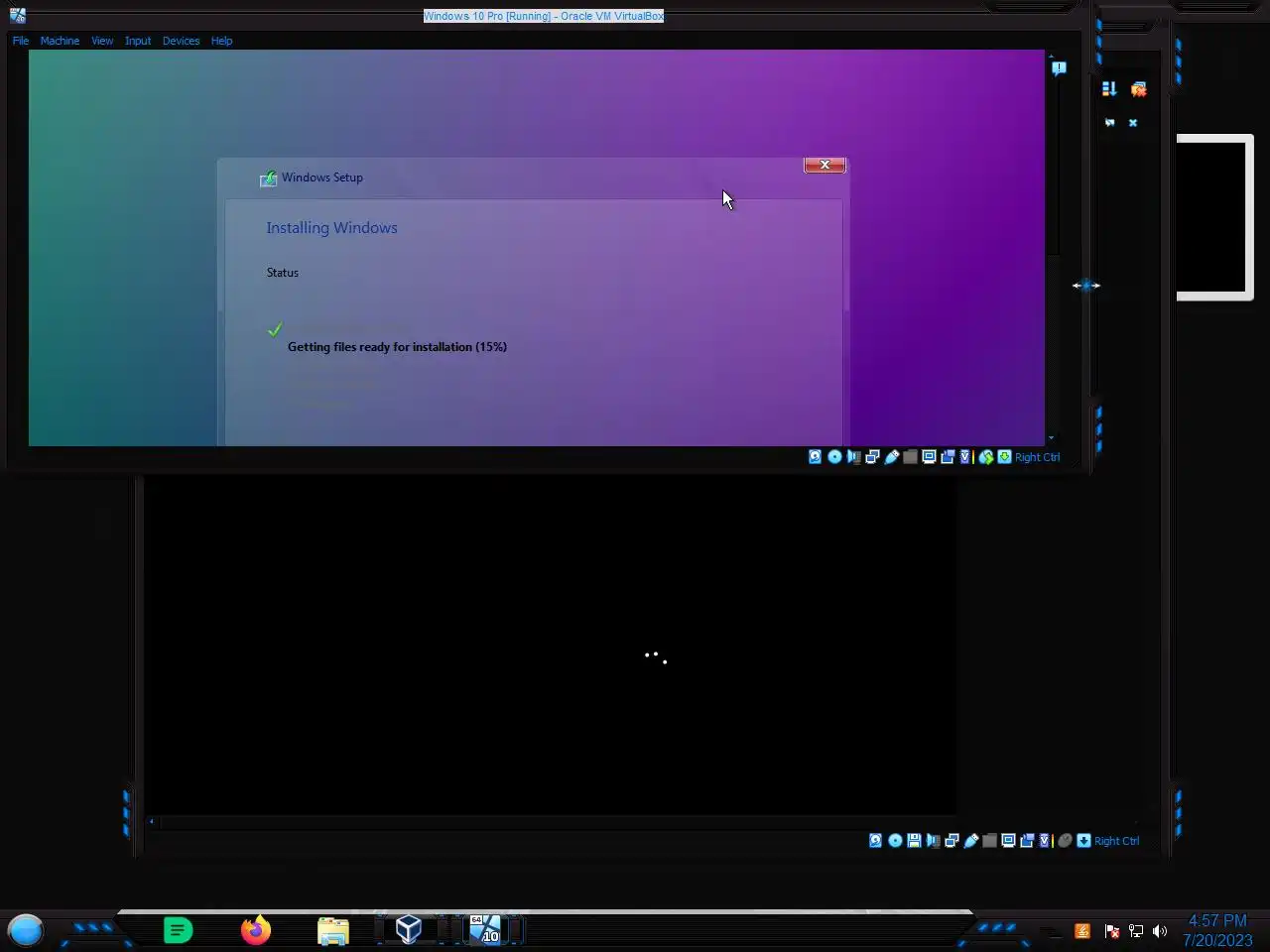Screen dimensions: 1270x952
Task: Open File Explorer from the taskbar
Action: click(333, 930)
